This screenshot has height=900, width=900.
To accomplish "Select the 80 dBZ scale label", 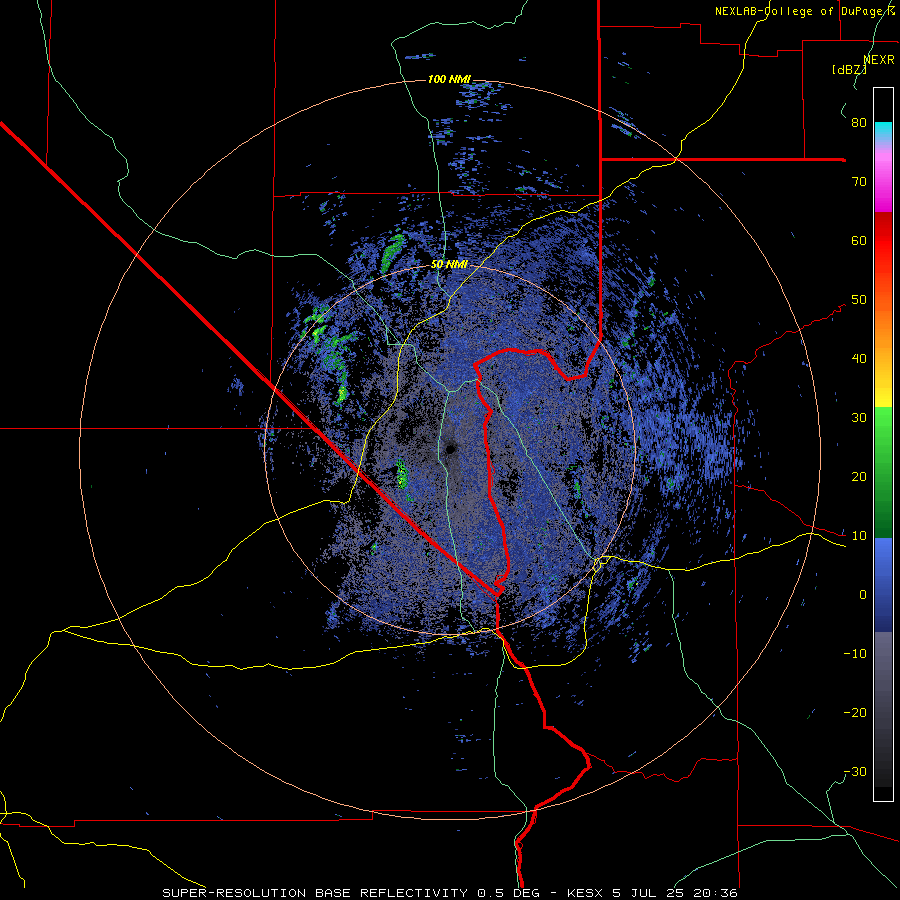I will [x=859, y=122].
